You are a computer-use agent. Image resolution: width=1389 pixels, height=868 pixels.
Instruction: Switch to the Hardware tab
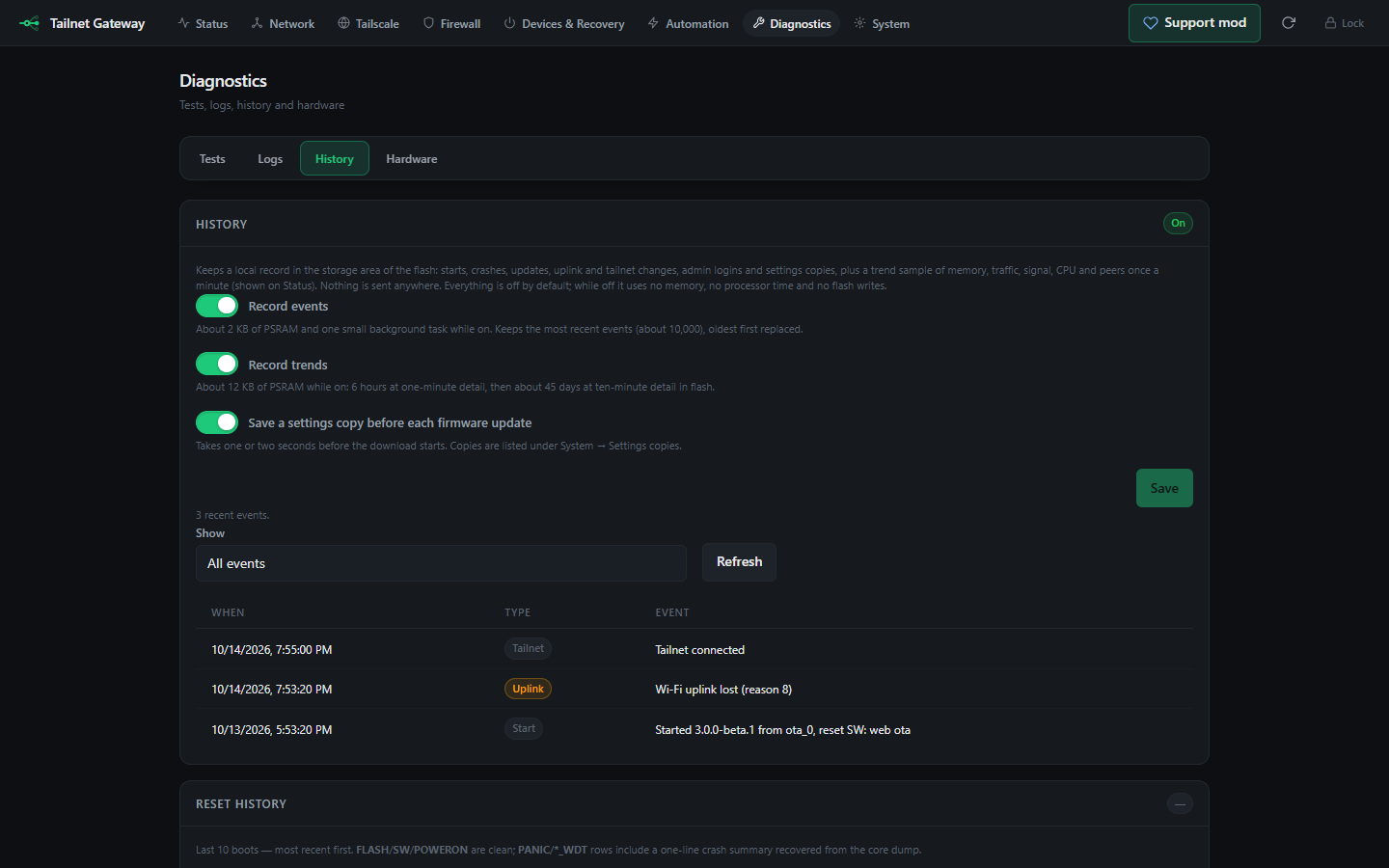pyautogui.click(x=412, y=158)
